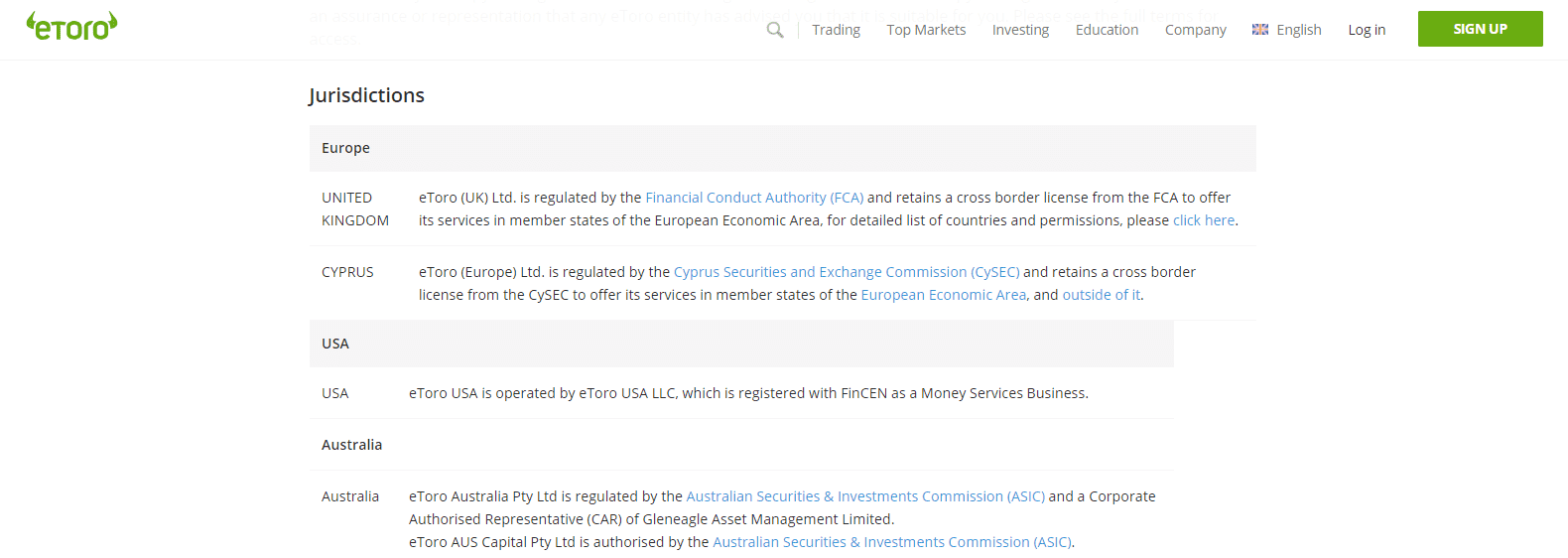The width and height of the screenshot is (1568, 558).
Task: Click 'FinCEN as a Money Services Business' text
Action: 963,393
